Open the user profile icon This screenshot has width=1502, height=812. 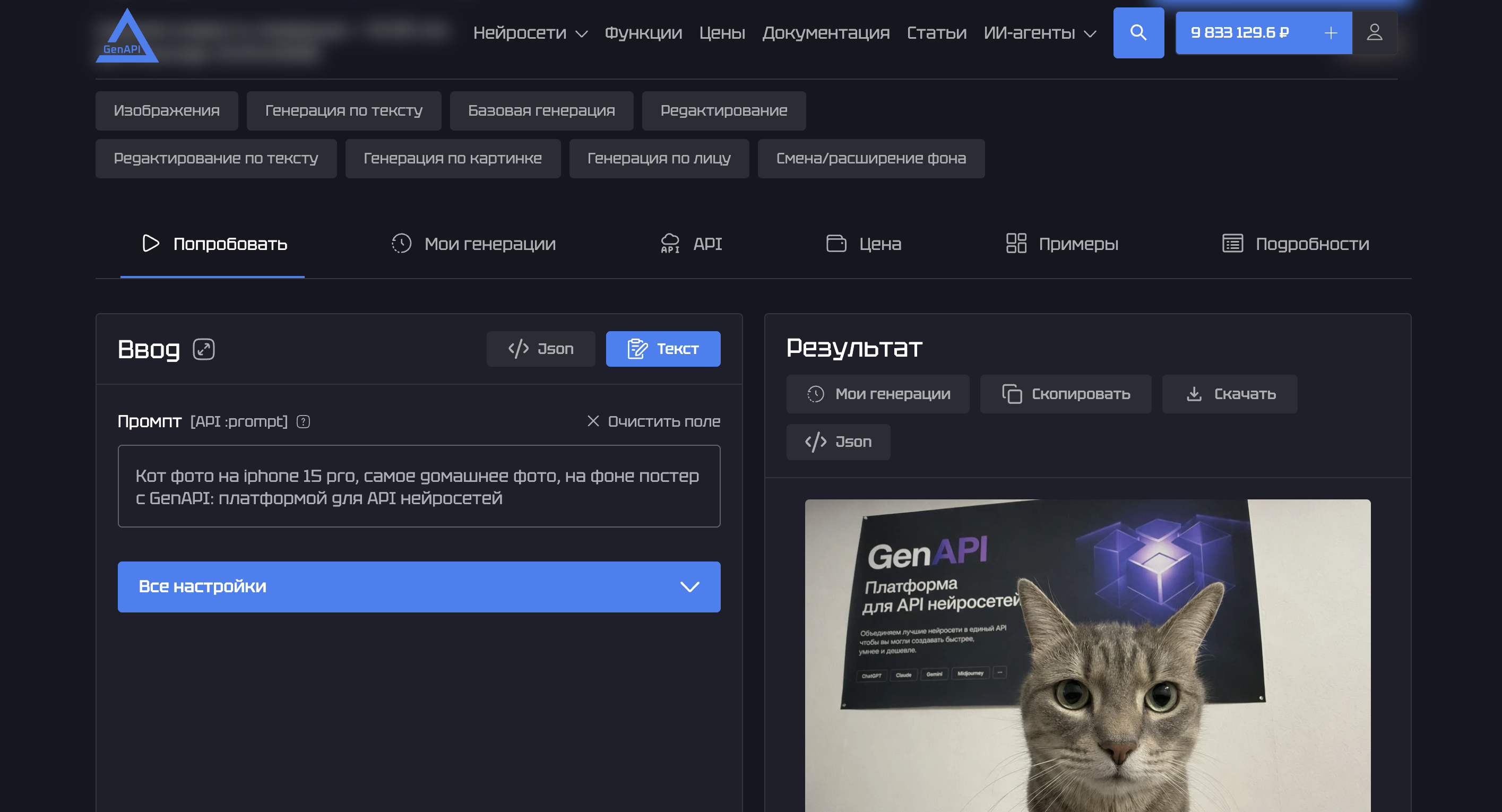pos(1374,33)
